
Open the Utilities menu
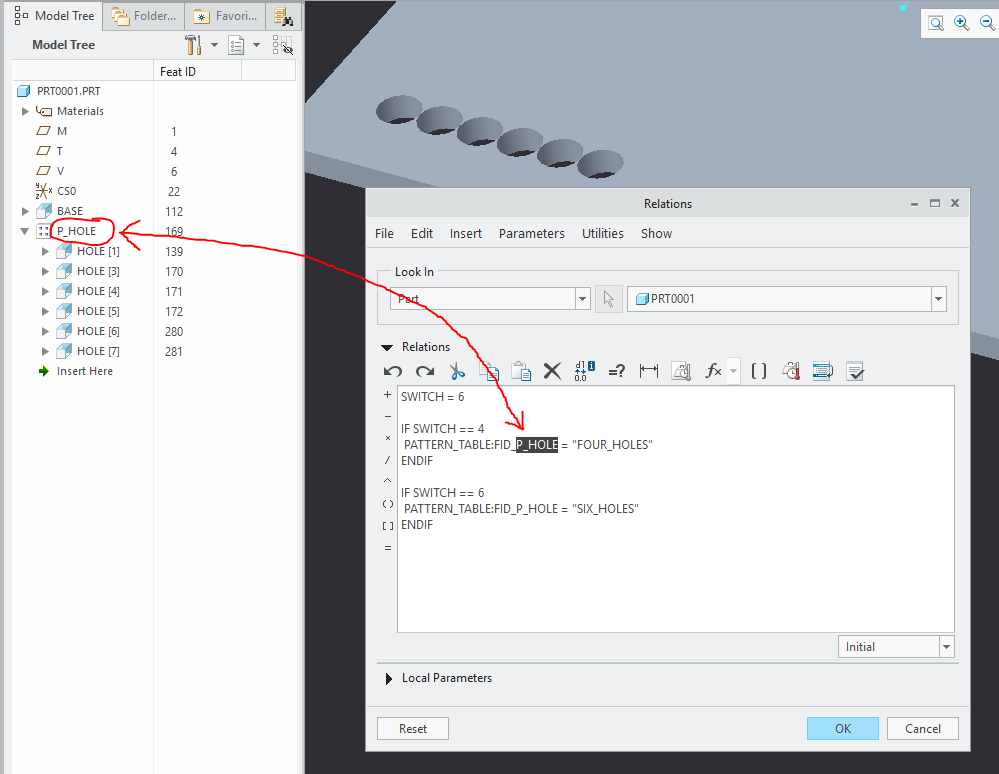pos(602,233)
